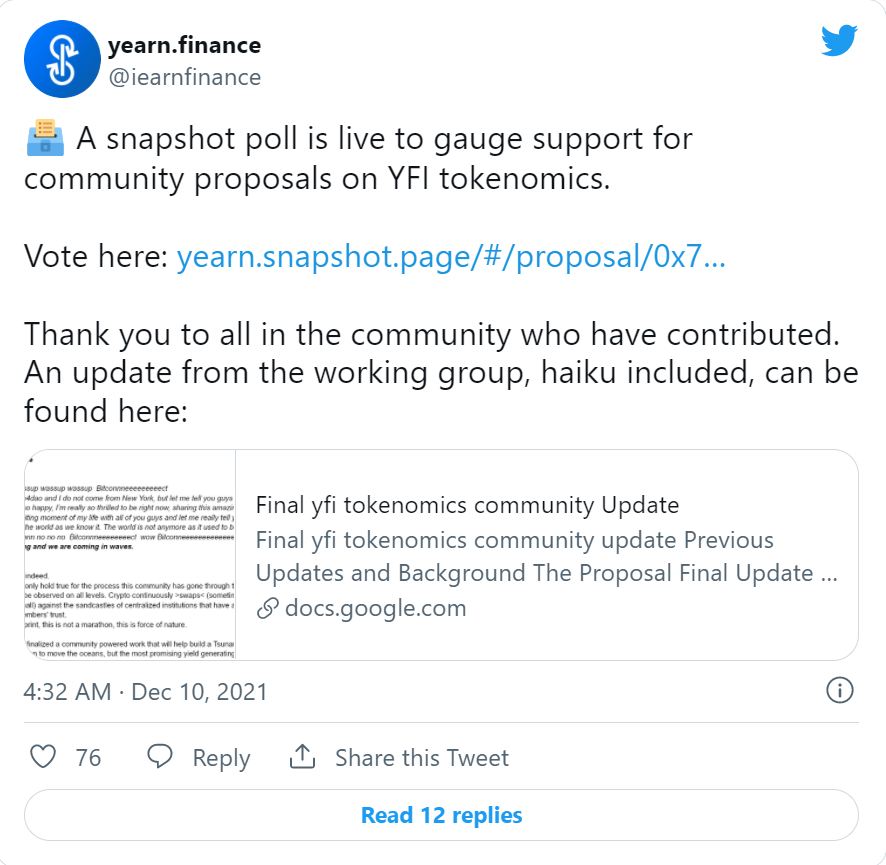886x865 pixels.
Task: Open the tweet info circle icon
Action: [x=840, y=690]
